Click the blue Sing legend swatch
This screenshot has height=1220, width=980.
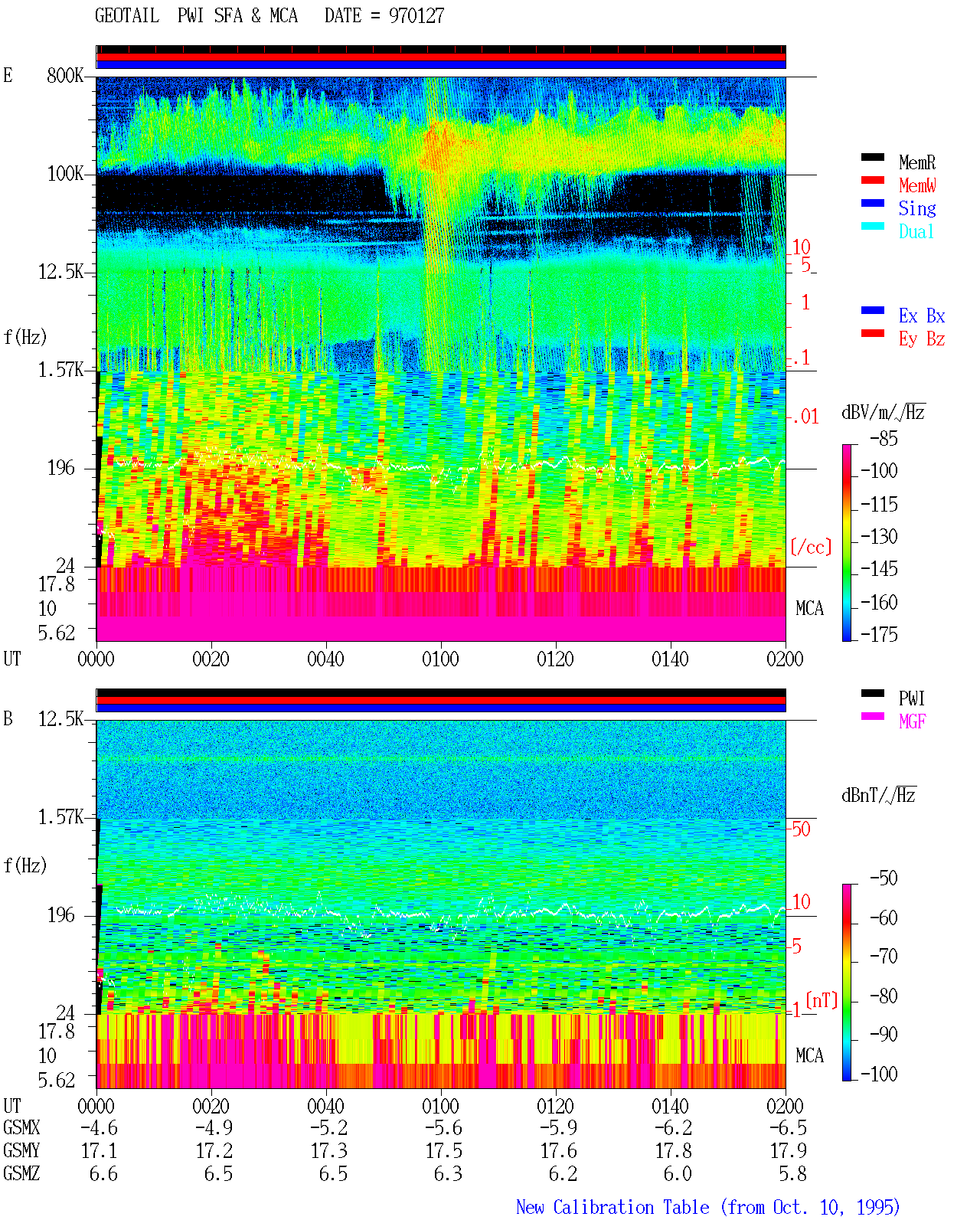872,203
